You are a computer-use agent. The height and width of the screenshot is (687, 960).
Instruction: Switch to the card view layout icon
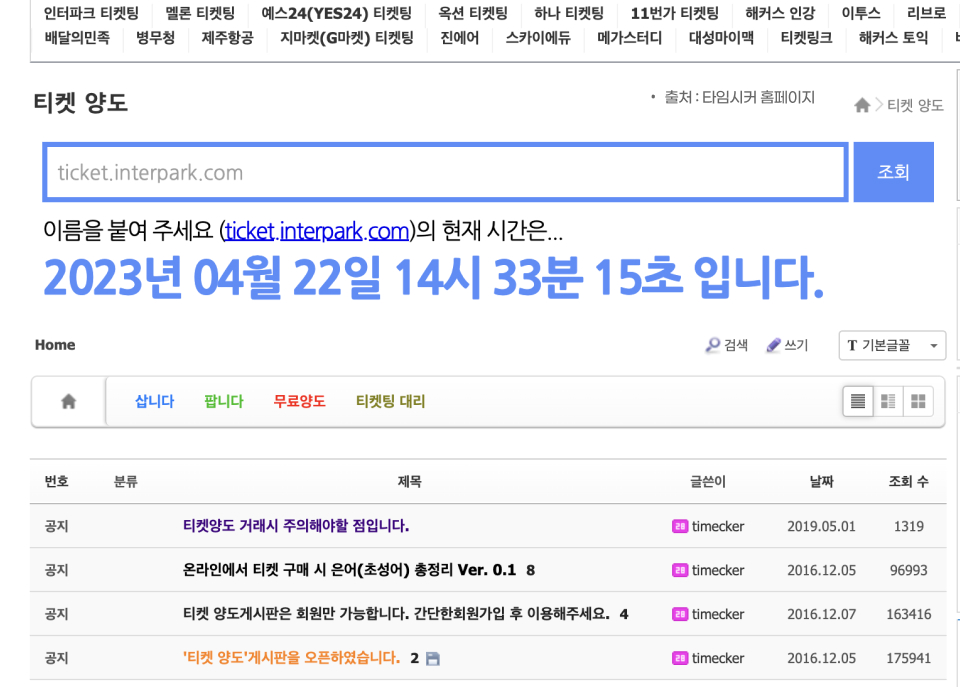click(x=887, y=400)
